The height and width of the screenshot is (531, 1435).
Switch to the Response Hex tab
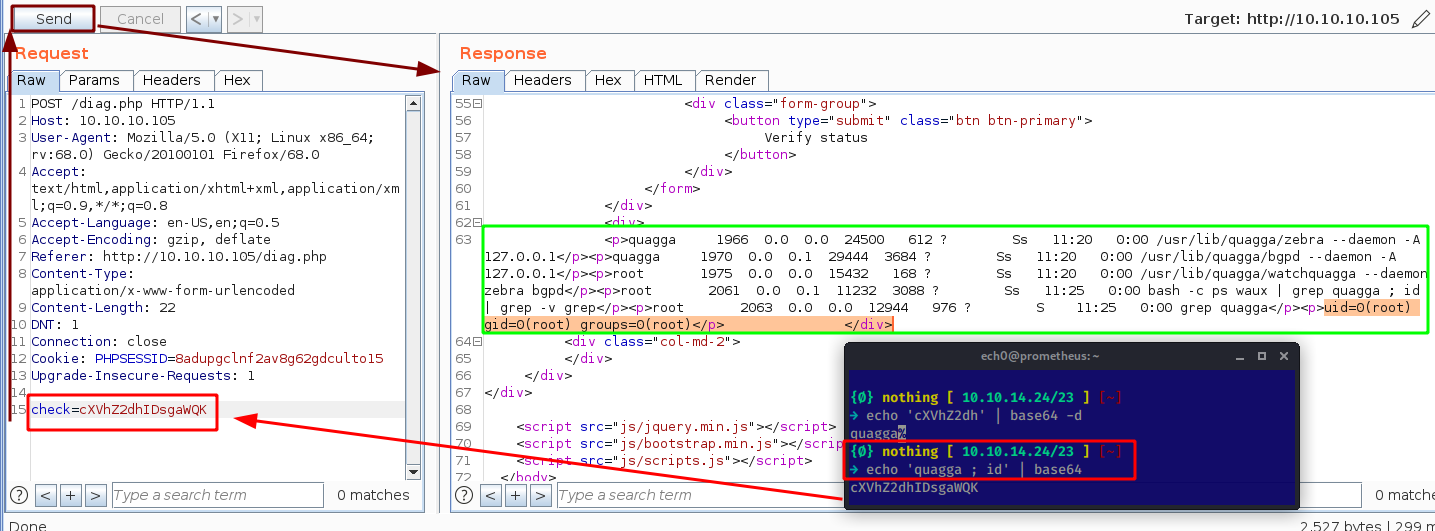click(x=608, y=81)
